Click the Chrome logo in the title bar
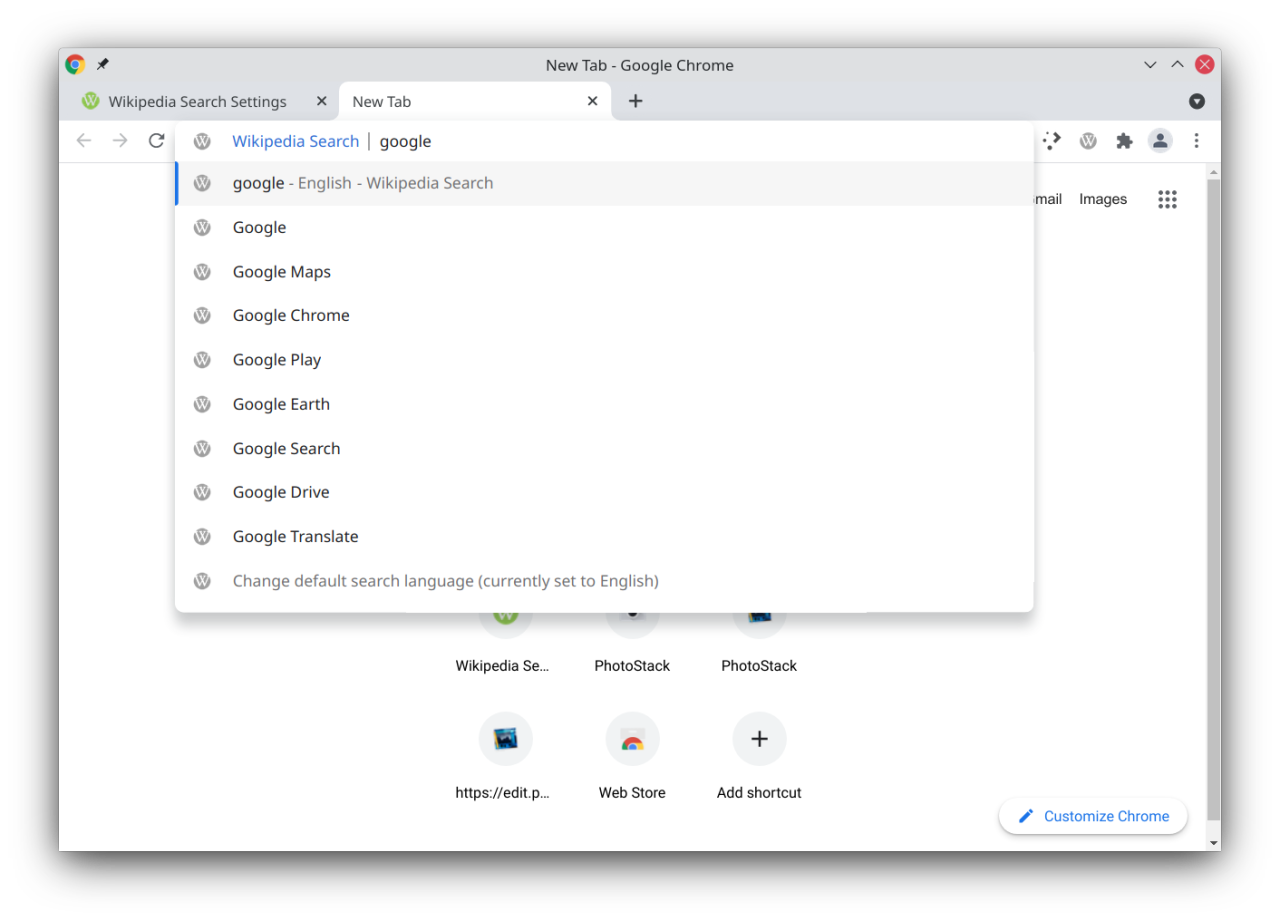This screenshot has width=1280, height=921. [x=75, y=65]
